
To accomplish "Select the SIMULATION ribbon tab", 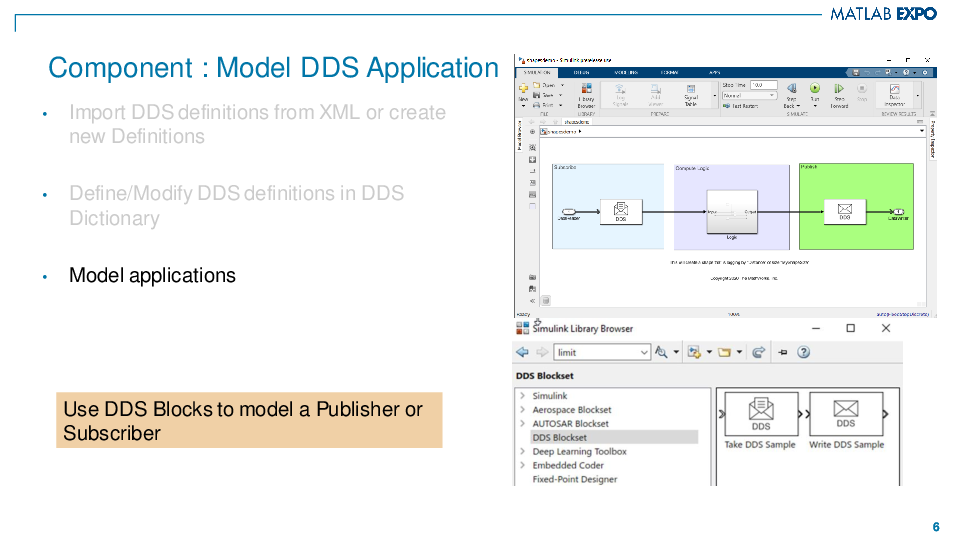I will pyautogui.click(x=537, y=72).
